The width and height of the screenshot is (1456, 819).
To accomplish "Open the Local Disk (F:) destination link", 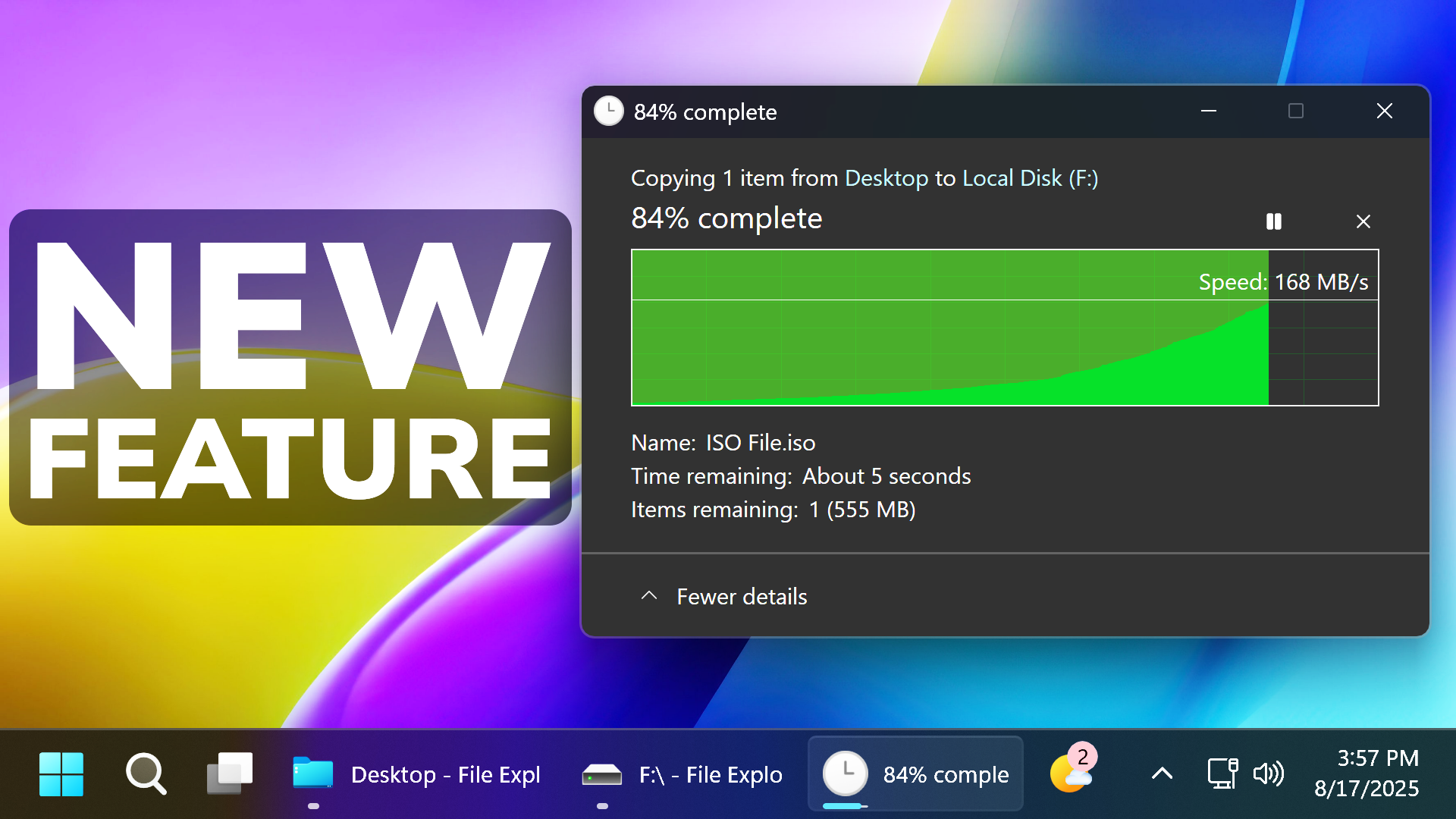I will [x=1029, y=178].
